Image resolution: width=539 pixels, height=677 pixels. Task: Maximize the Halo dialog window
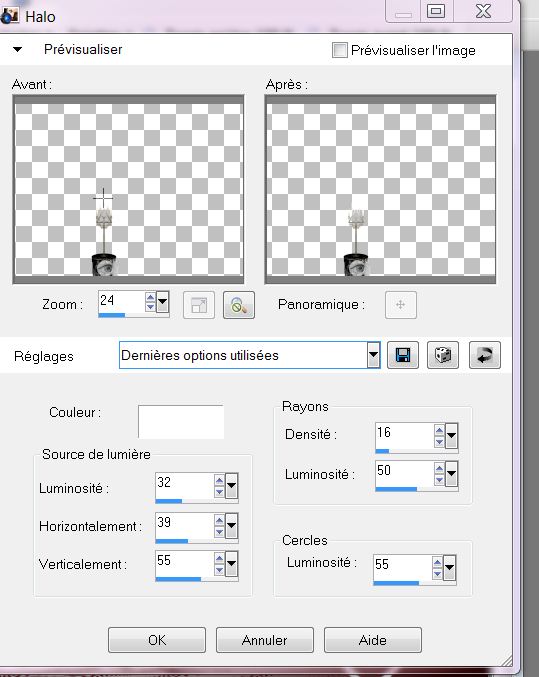pyautogui.click(x=436, y=11)
